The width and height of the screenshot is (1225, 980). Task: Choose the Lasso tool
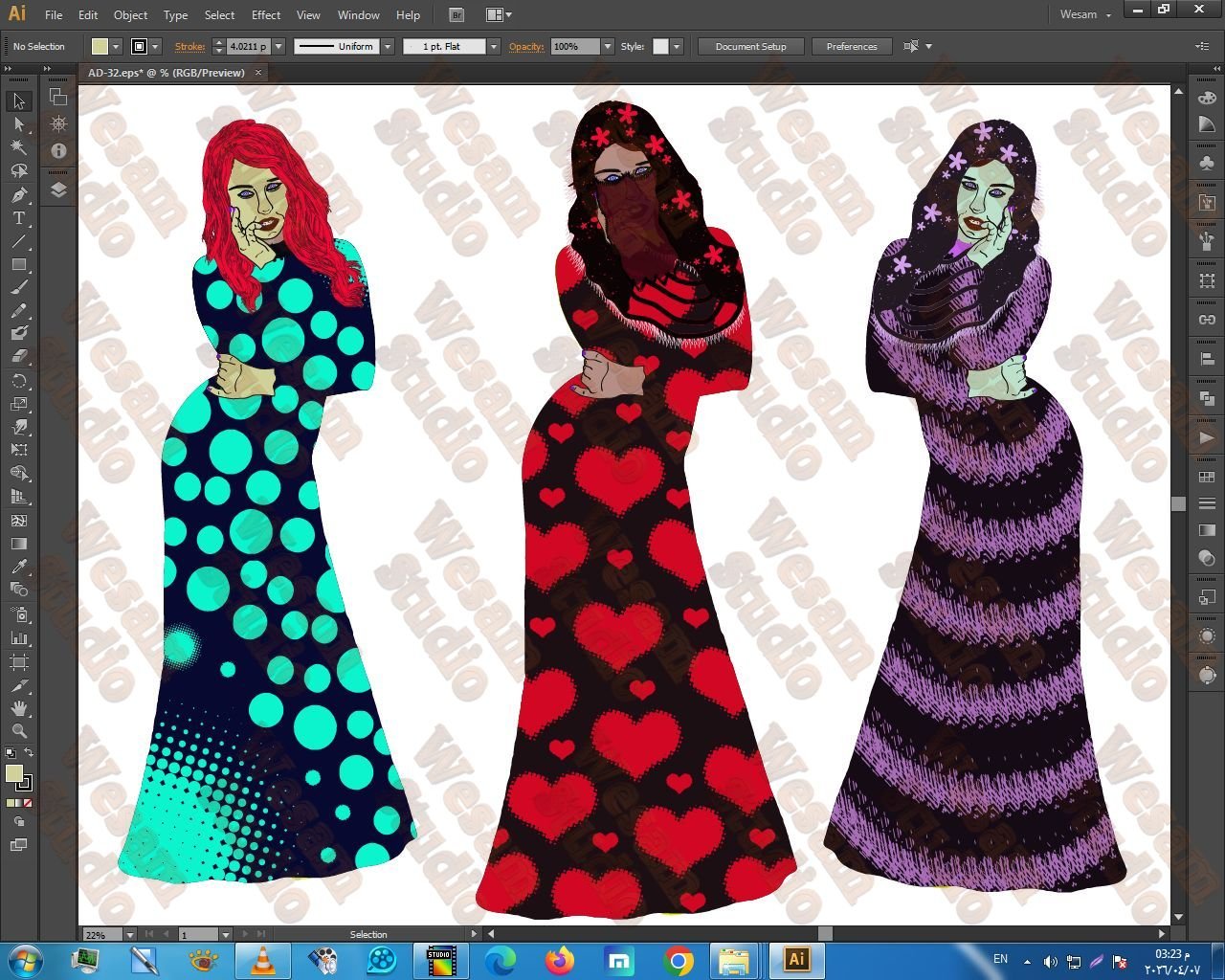pos(19,171)
